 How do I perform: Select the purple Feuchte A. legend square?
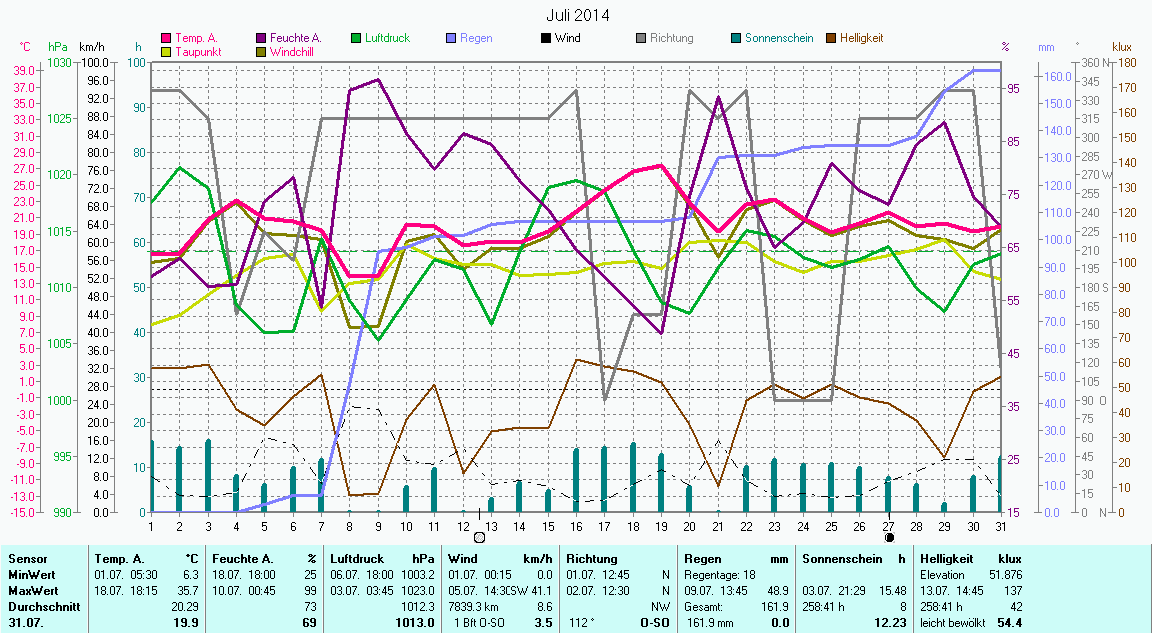tap(262, 38)
